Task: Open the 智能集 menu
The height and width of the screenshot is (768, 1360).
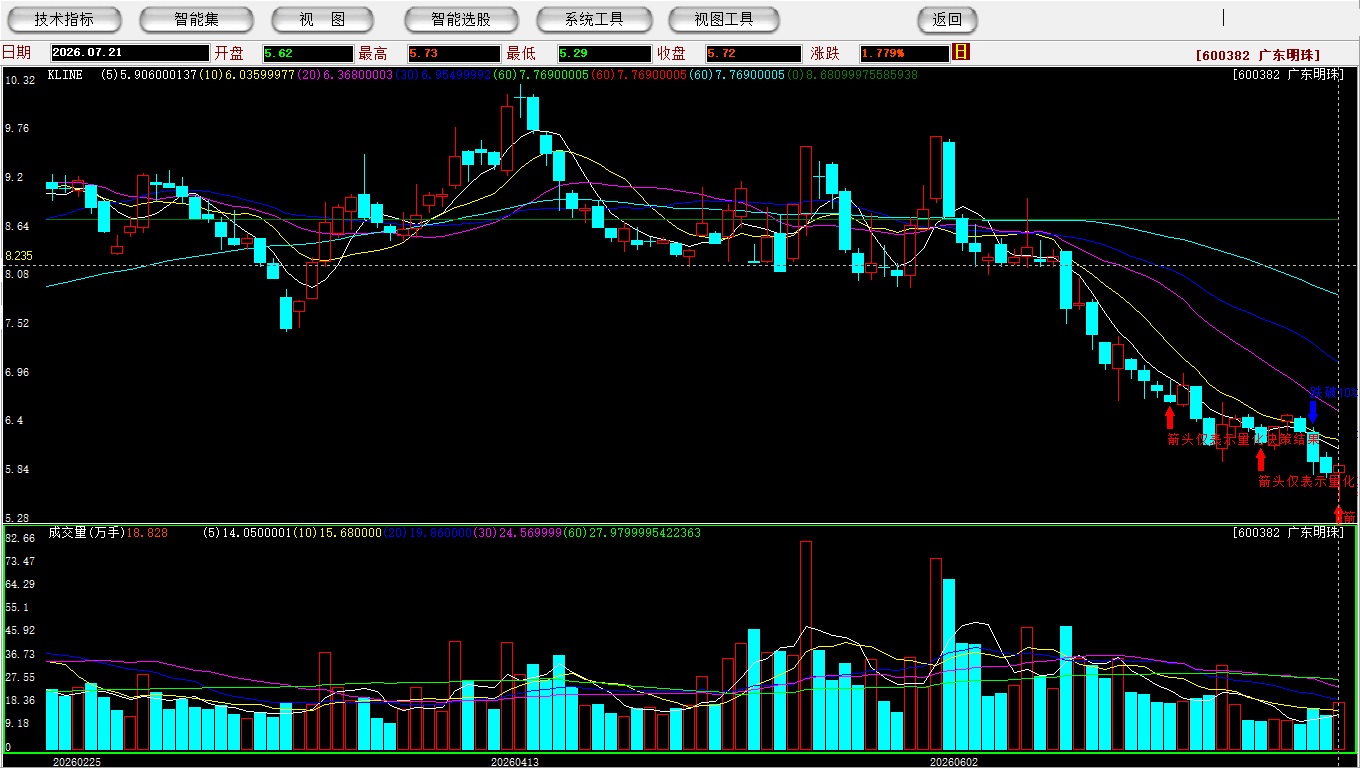Action: [x=196, y=19]
